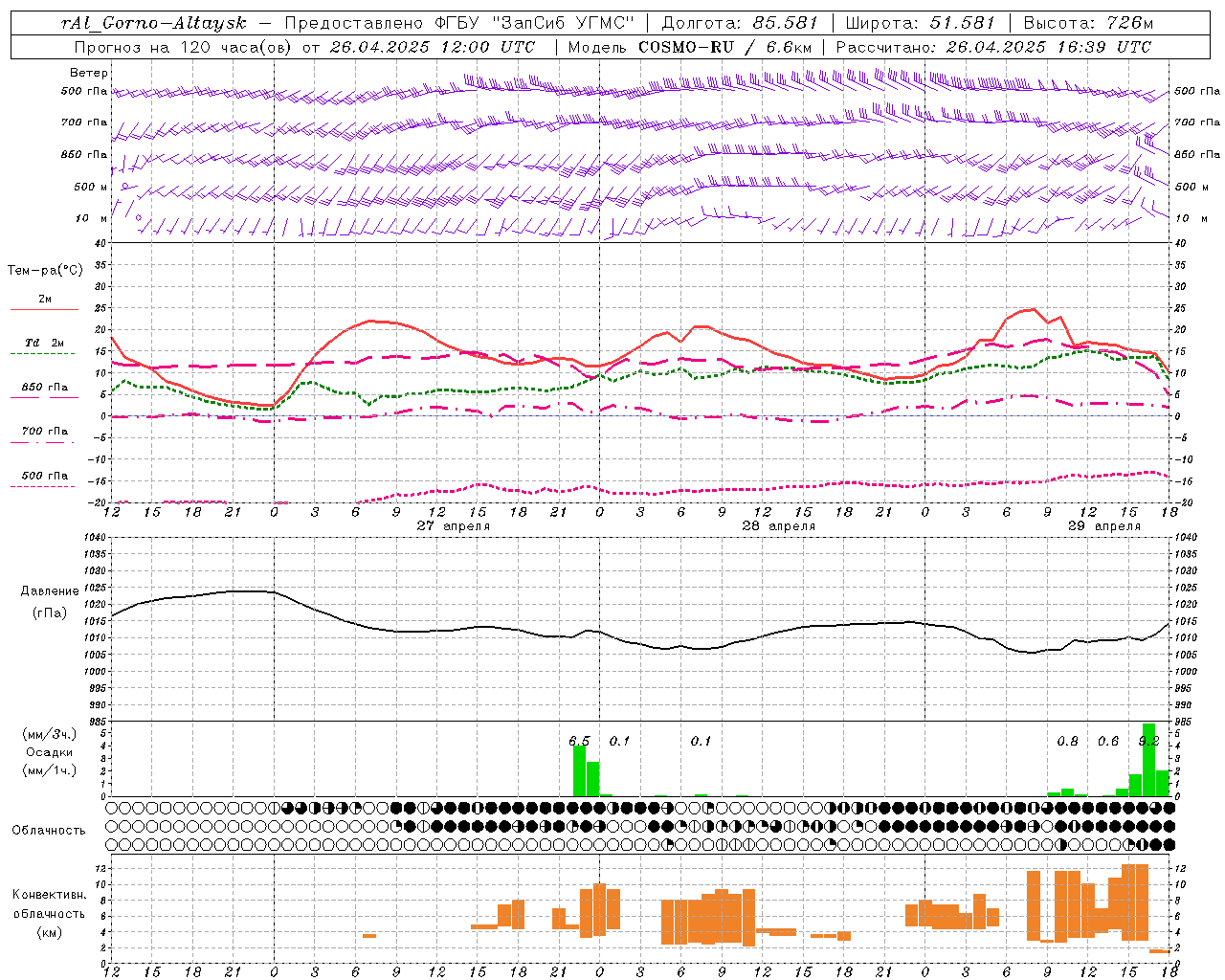
Task: Click the Td 2м legend label
Action: [45, 343]
